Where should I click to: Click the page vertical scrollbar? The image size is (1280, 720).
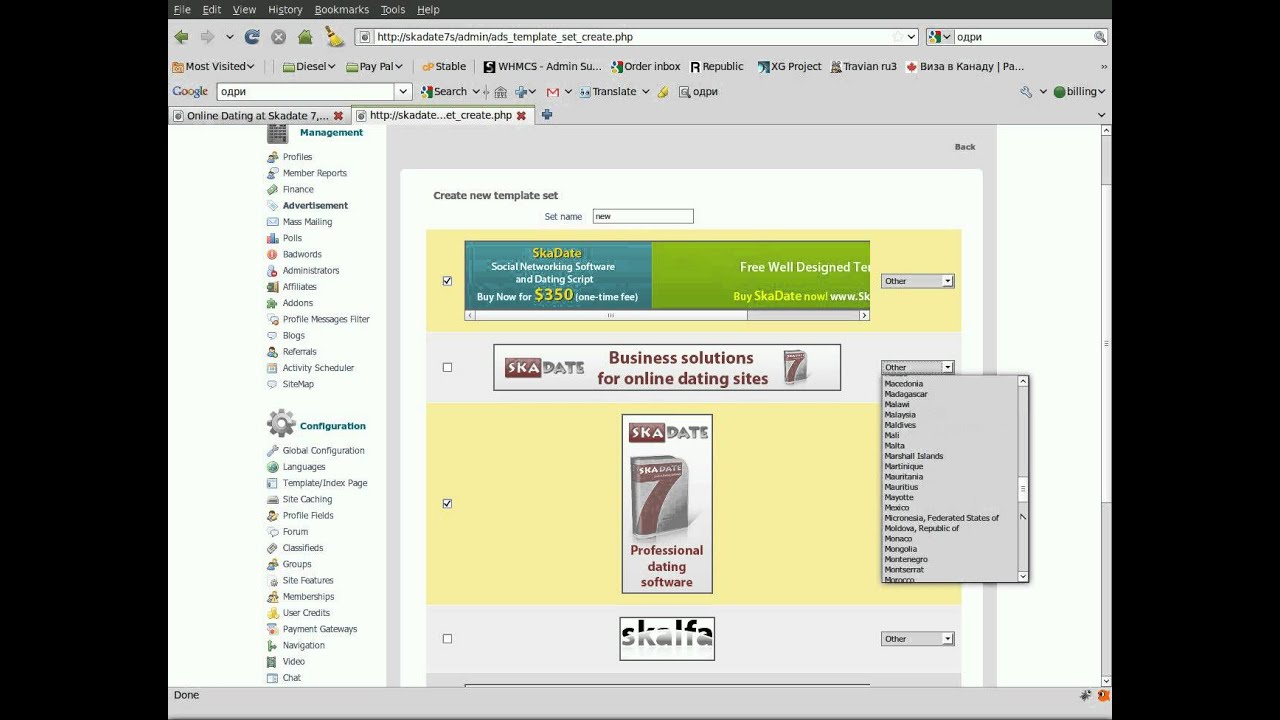[x=1106, y=407]
